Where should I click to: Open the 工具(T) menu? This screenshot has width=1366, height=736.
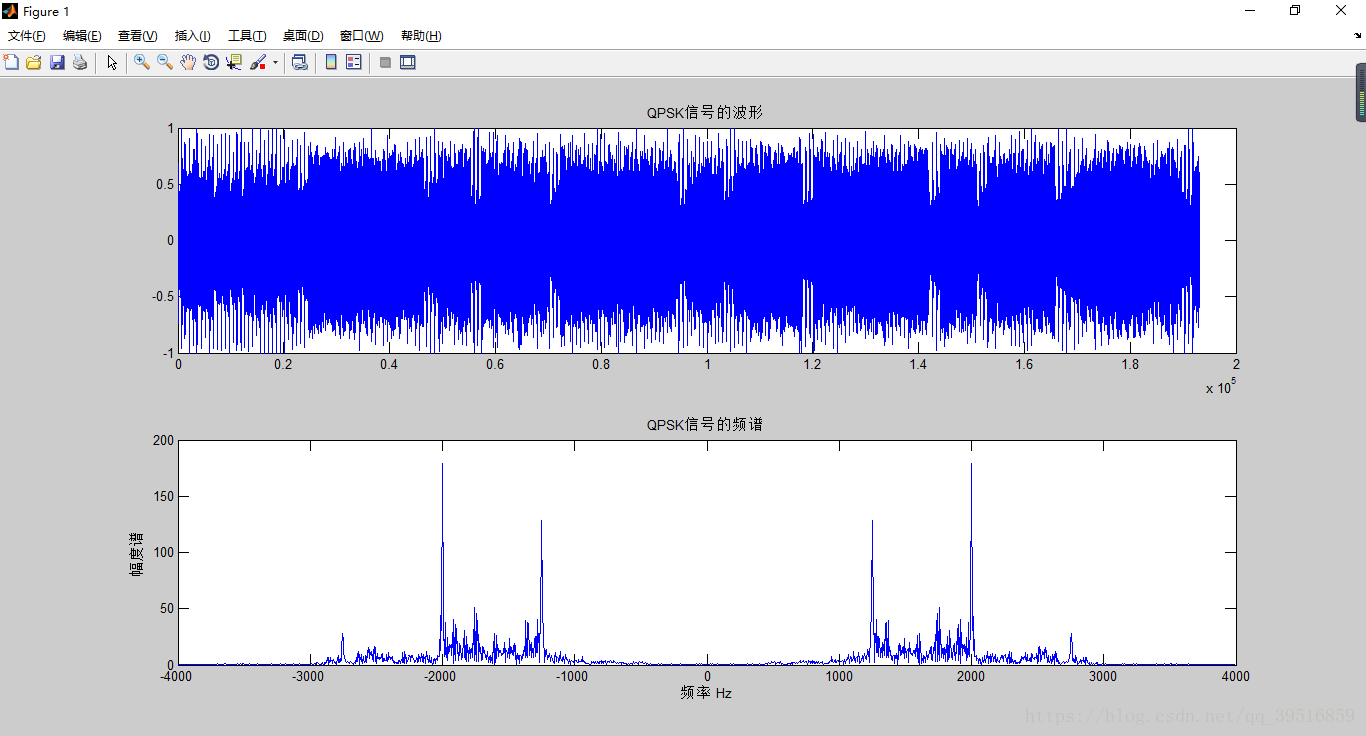(247, 36)
